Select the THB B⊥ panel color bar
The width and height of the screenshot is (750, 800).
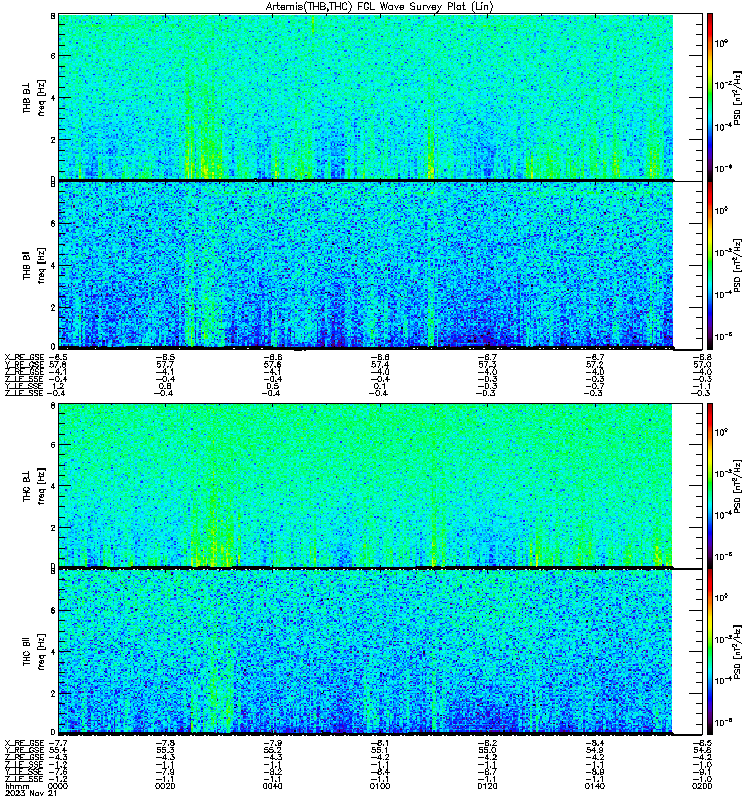click(x=710, y=97)
